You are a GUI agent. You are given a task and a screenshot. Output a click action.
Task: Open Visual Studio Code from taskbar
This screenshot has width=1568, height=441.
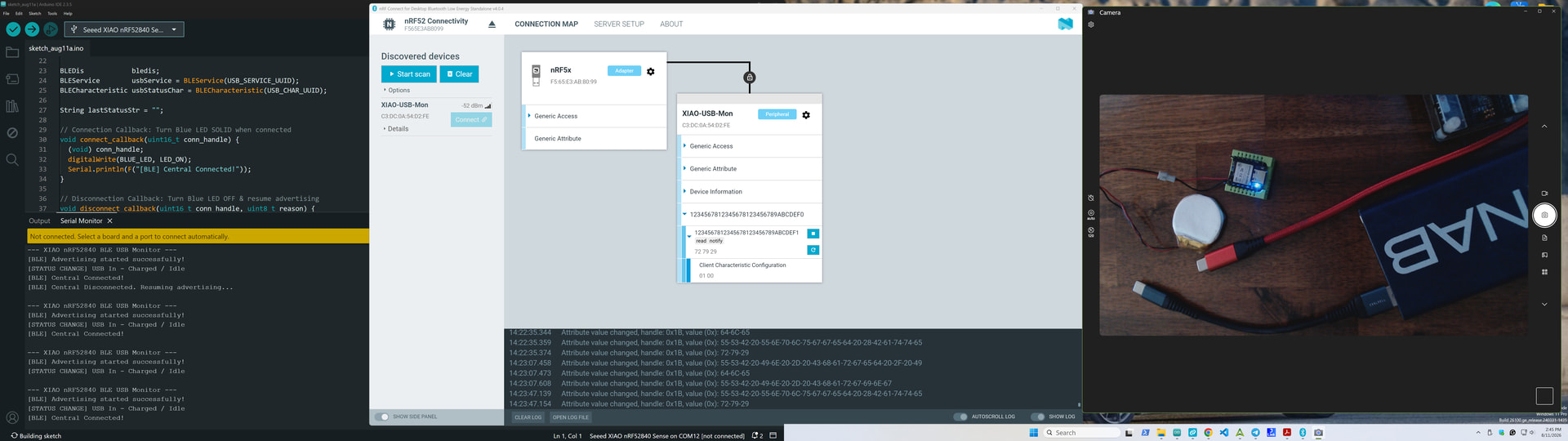click(1224, 433)
